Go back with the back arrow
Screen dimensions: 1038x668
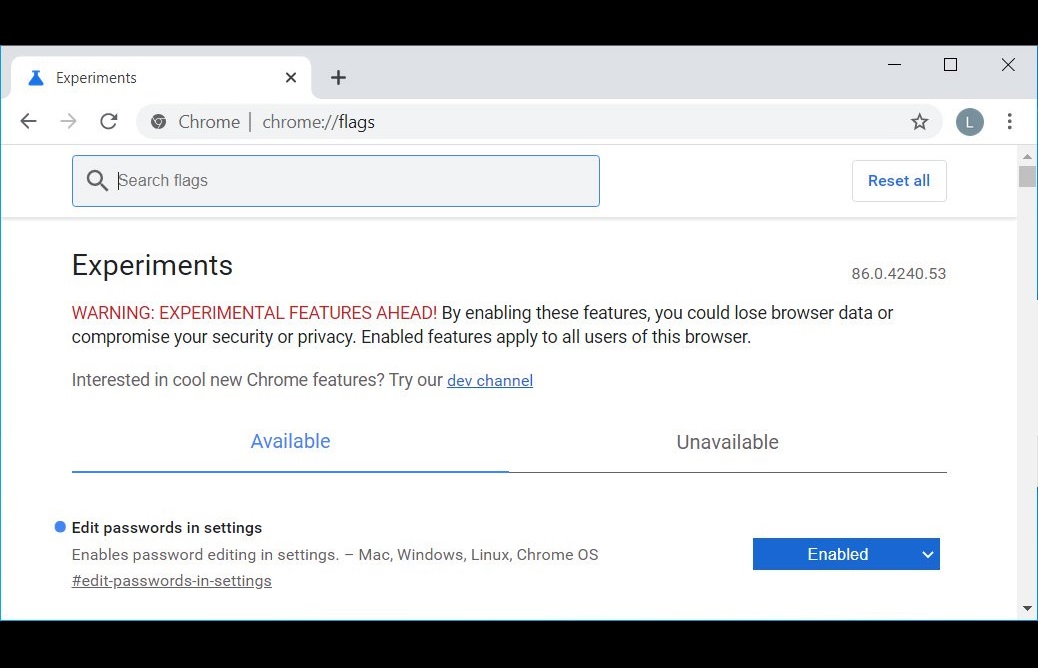point(28,121)
